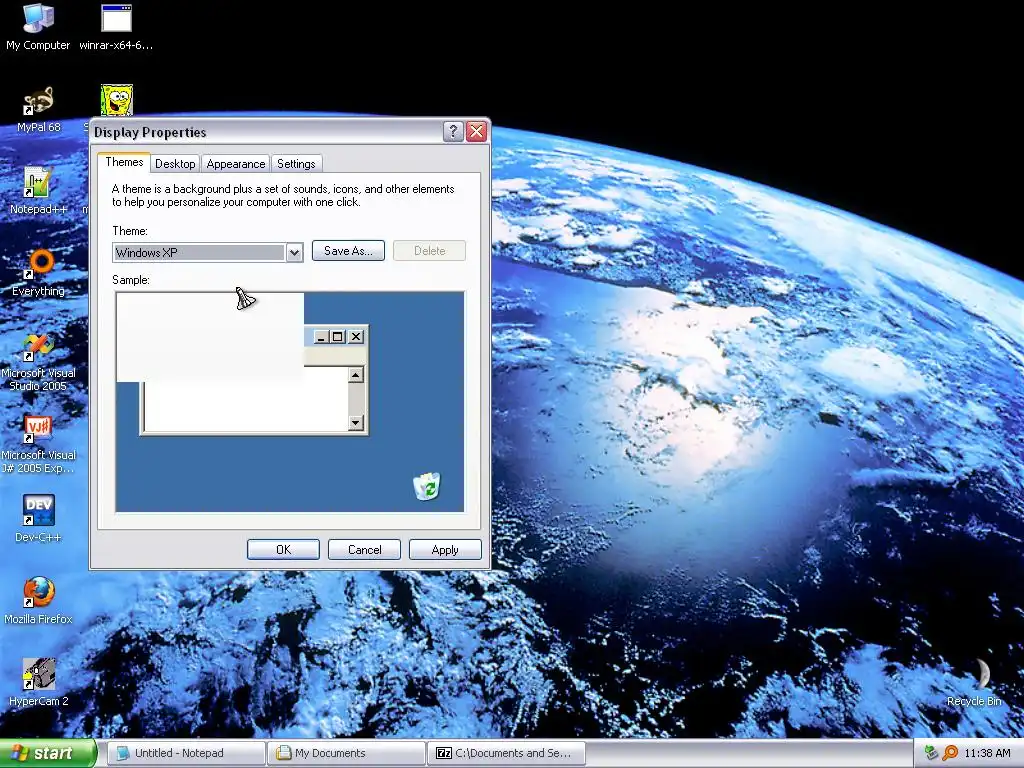Click the Display Properties help question button

(453, 132)
